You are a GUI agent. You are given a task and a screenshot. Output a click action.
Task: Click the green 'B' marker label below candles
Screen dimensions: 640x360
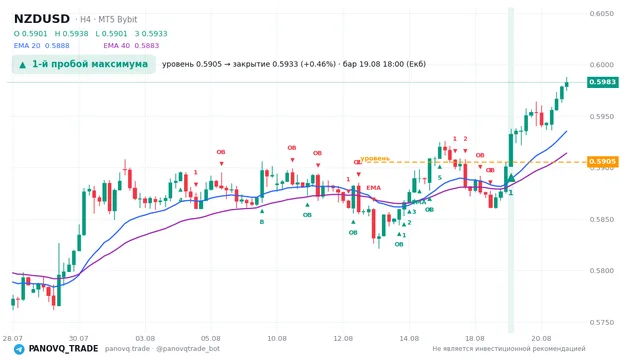coord(262,222)
